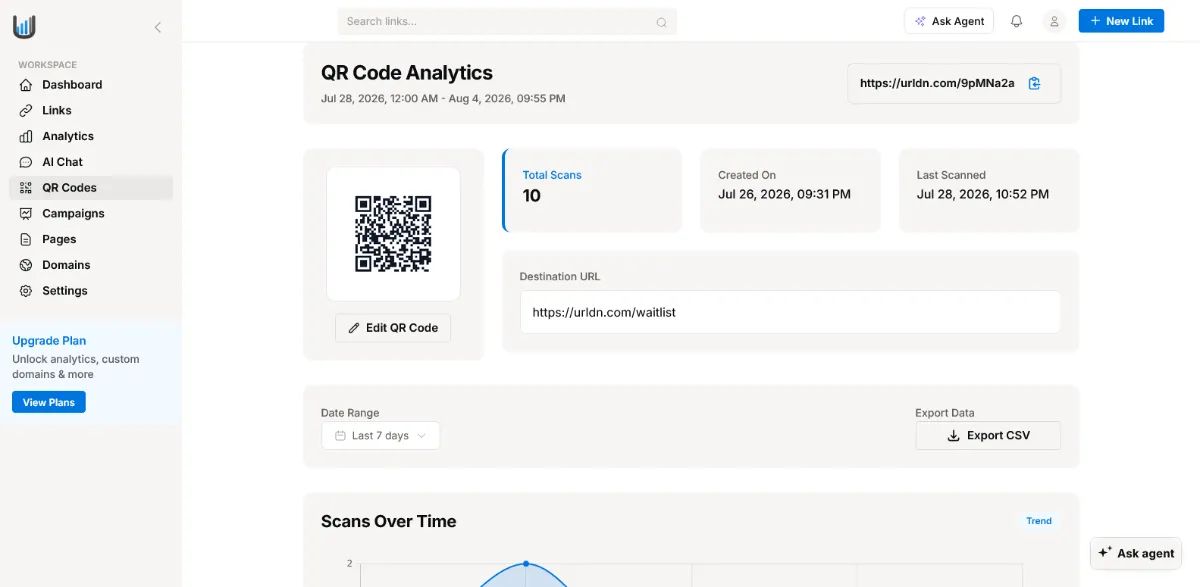Open Pages in the sidebar
This screenshot has height=587, width=1200.
pyautogui.click(x=90, y=239)
